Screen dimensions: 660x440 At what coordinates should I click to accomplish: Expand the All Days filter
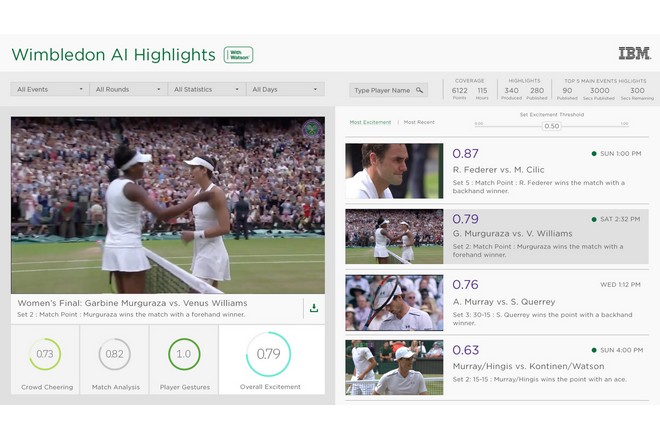284,89
